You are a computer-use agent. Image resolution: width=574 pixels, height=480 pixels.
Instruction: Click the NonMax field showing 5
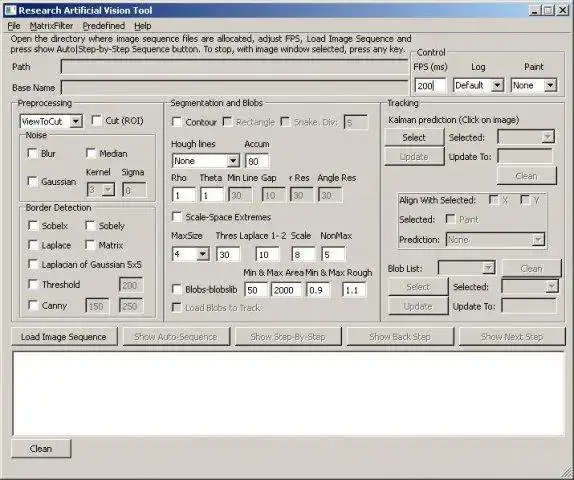coord(333,254)
